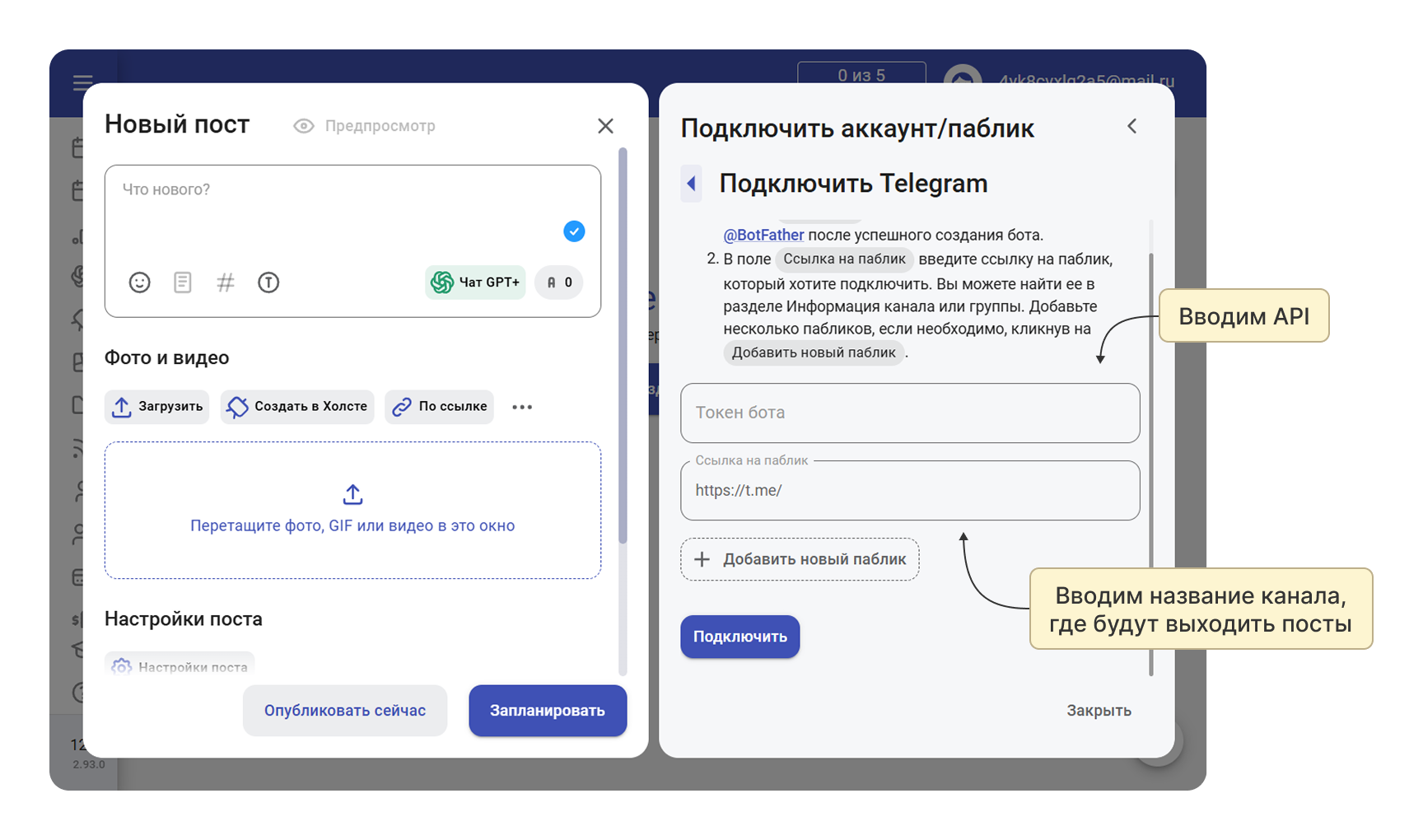Open the hamburger menu in top bar

click(x=82, y=82)
